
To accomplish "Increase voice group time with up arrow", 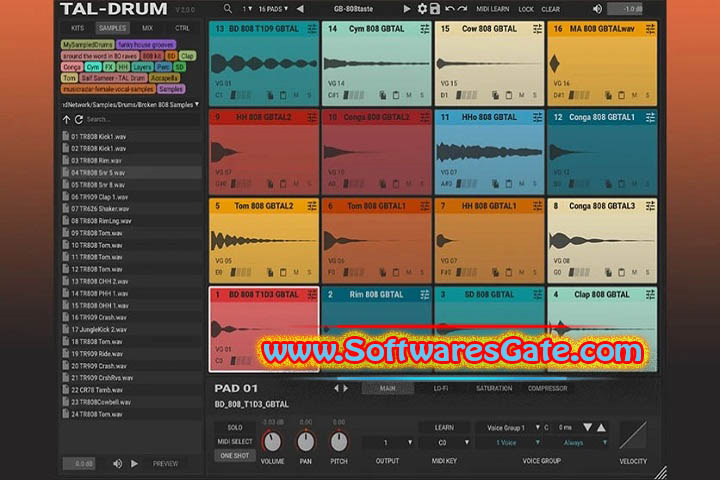I will (x=601, y=428).
